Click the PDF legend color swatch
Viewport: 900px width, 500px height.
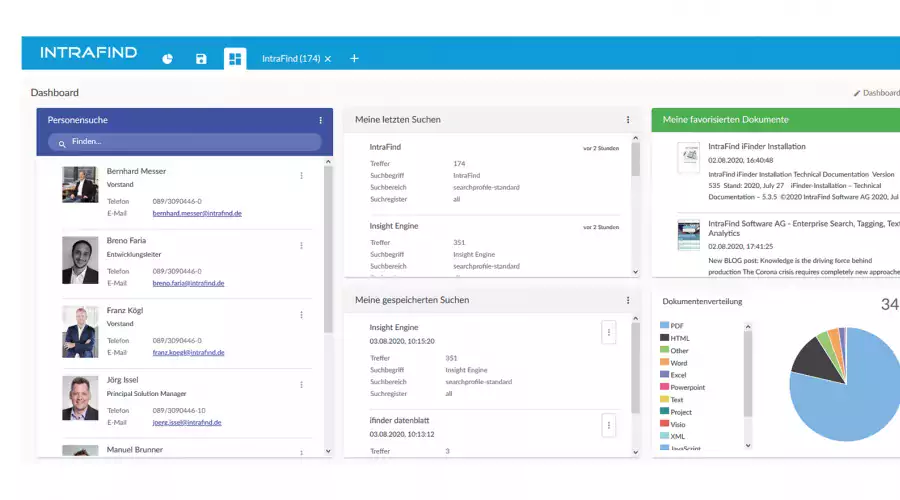coord(664,325)
